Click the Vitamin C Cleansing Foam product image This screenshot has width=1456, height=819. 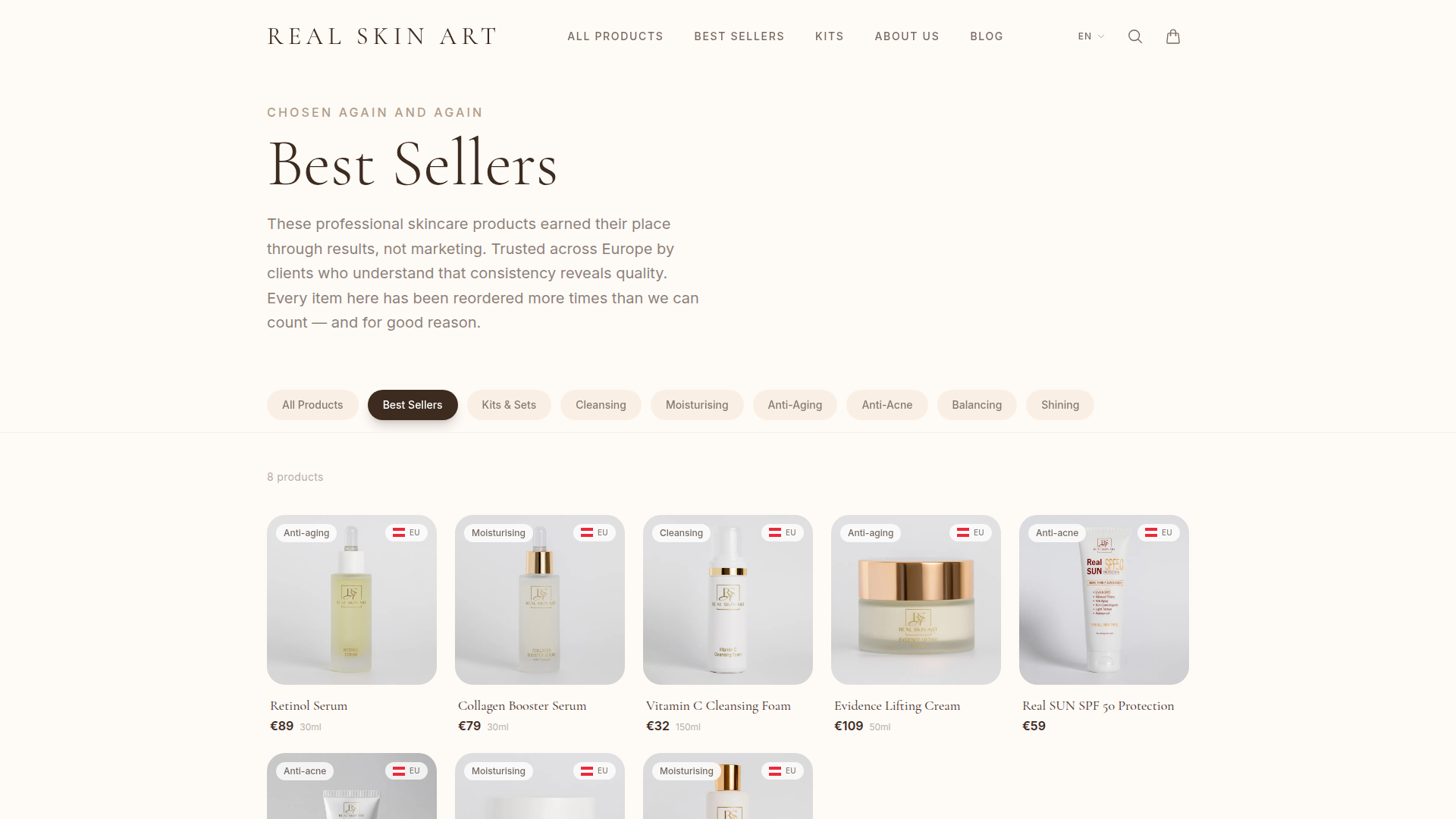[x=728, y=600]
